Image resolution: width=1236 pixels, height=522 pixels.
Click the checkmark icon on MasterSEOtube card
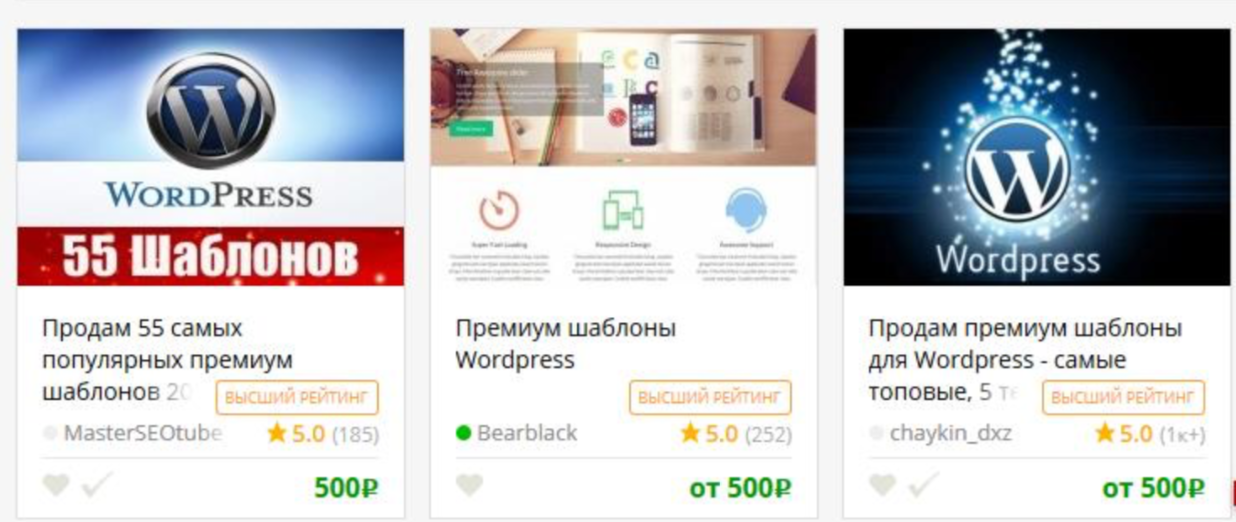97,485
